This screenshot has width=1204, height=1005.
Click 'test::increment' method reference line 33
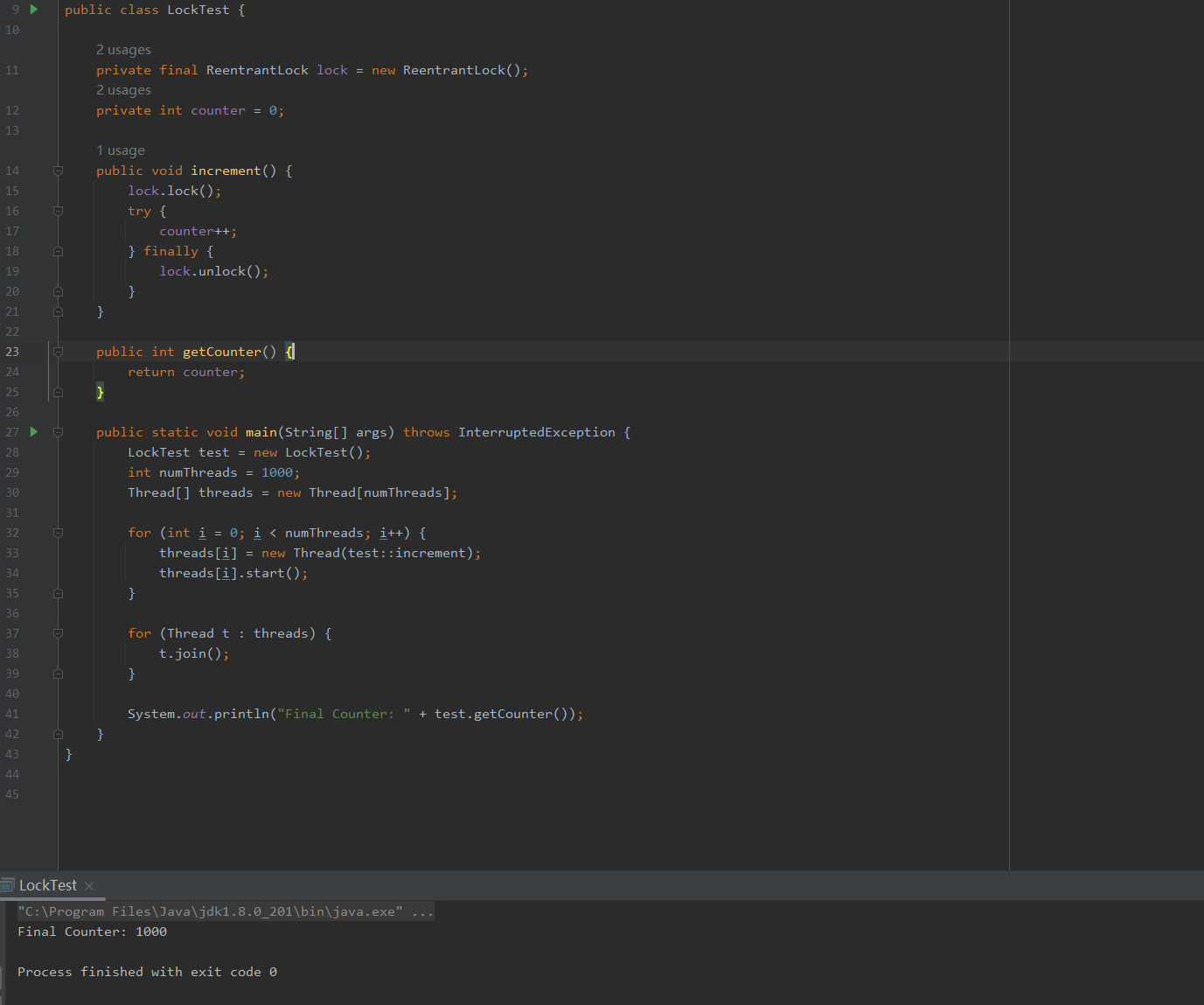(x=407, y=553)
